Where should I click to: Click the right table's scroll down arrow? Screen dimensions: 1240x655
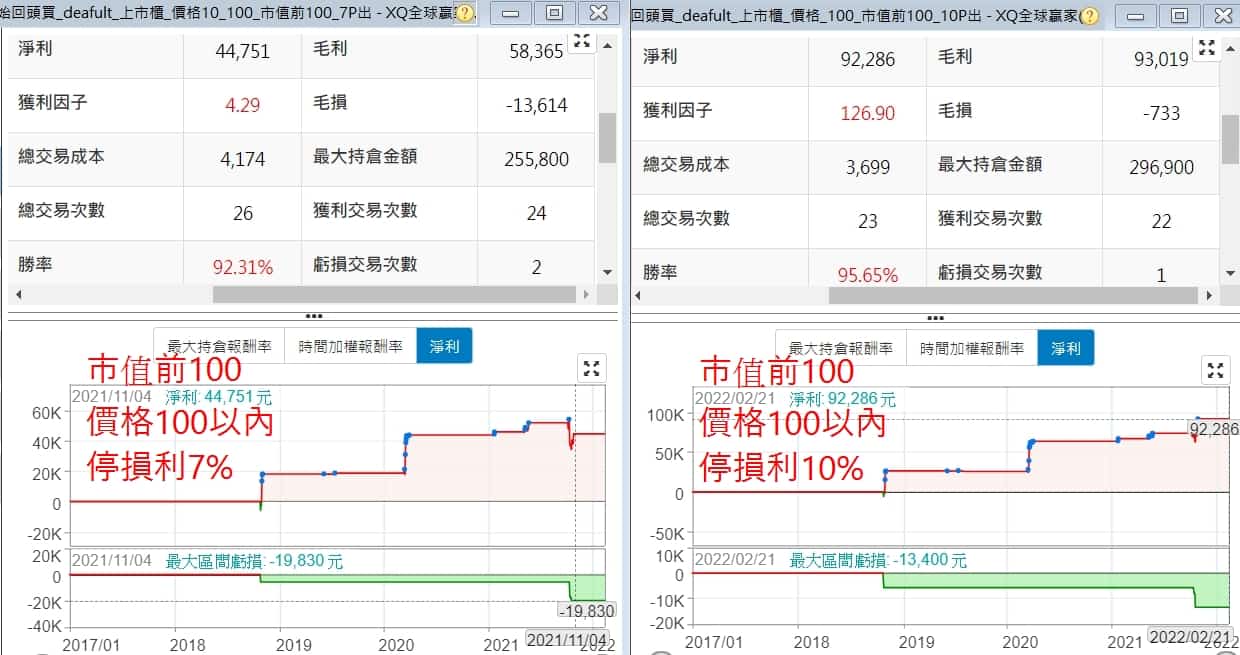point(1230,273)
